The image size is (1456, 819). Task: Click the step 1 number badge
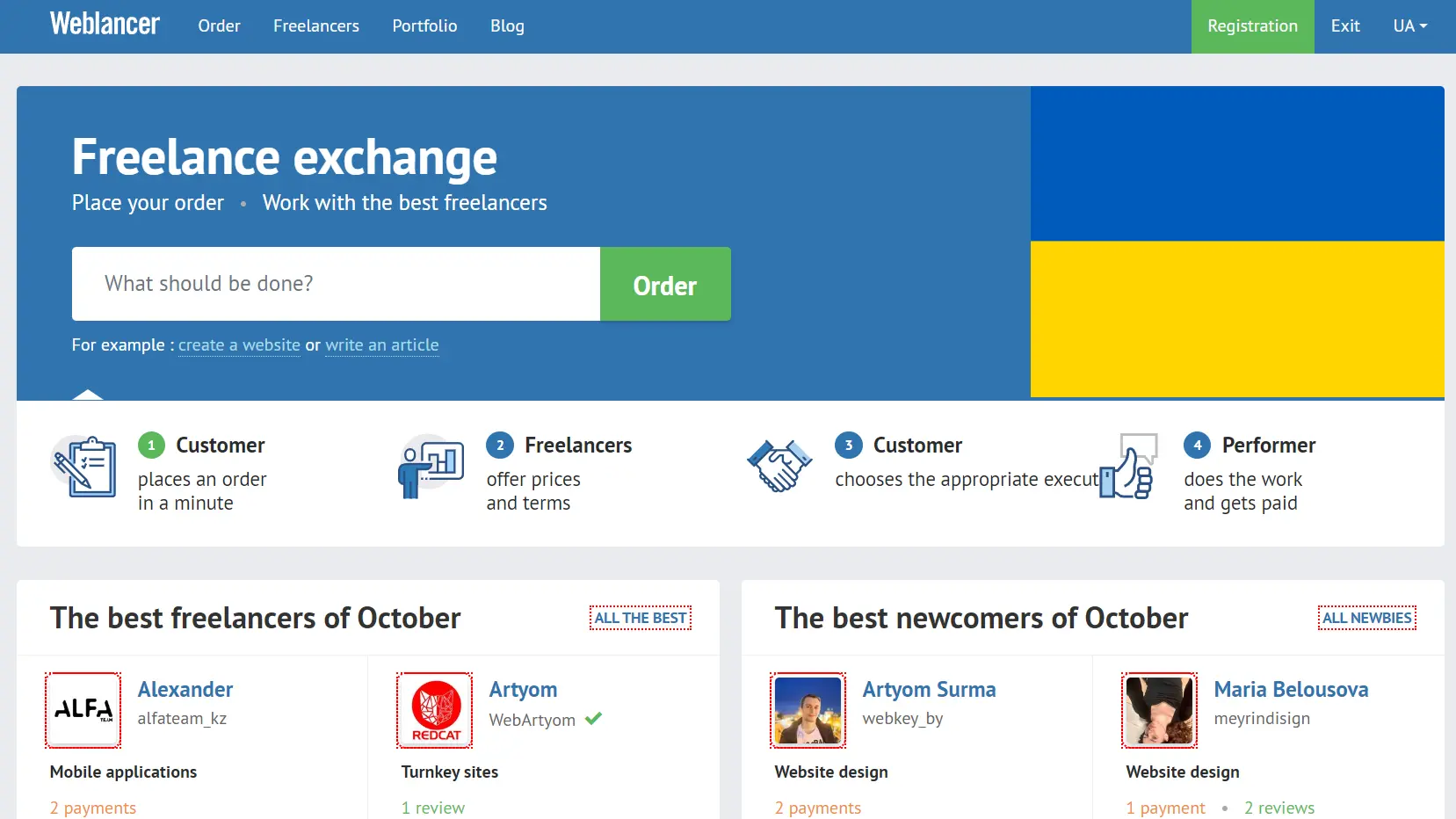pos(151,446)
